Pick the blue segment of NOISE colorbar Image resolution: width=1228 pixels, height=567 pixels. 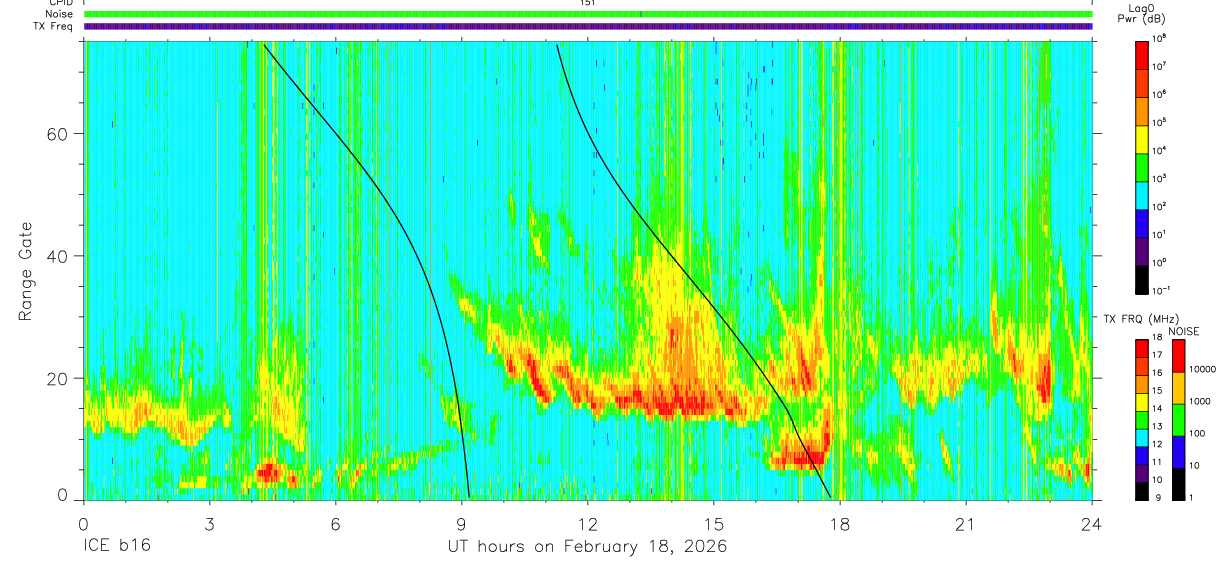coord(1179,450)
